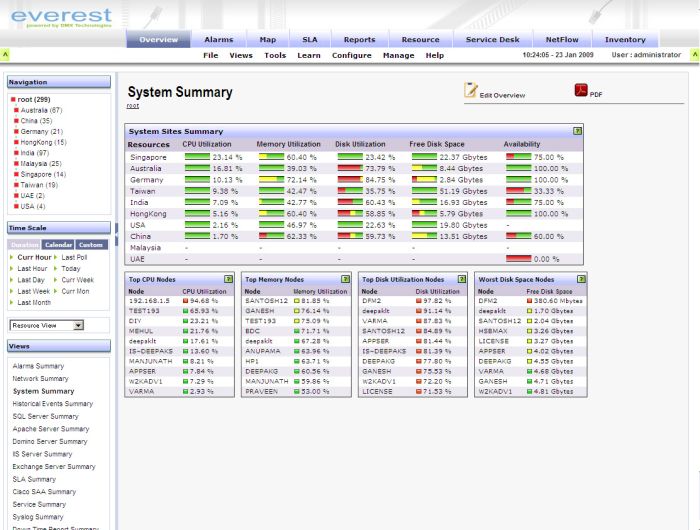Click the sidebar collapse handle
The height and width of the screenshot is (530, 700).
117,235
